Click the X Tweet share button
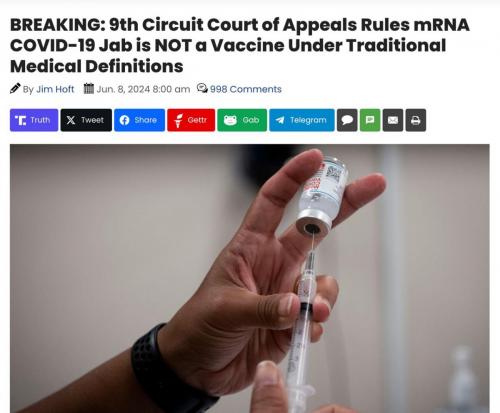500x413 pixels. [x=86, y=120]
